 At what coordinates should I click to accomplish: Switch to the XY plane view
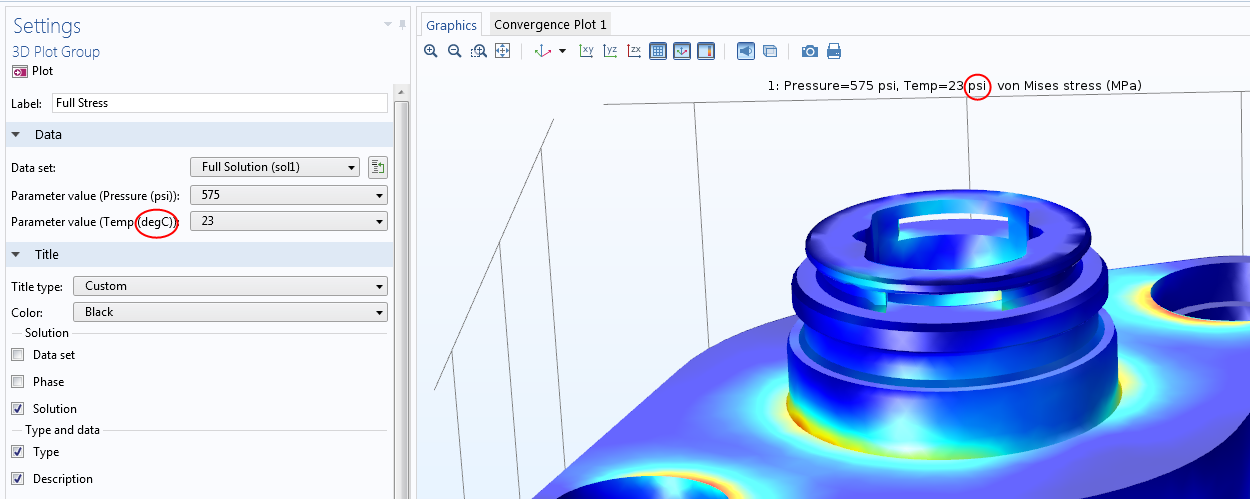coord(587,51)
